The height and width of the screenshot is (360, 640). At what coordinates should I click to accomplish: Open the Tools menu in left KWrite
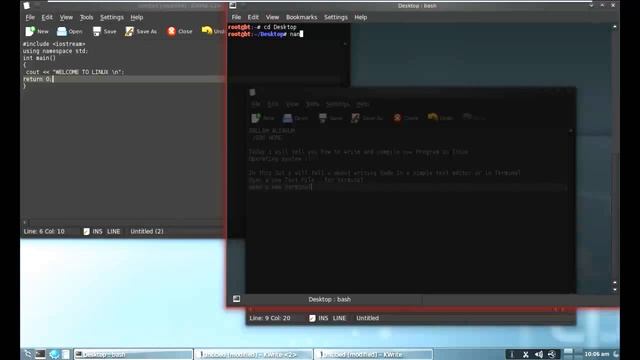point(86,17)
